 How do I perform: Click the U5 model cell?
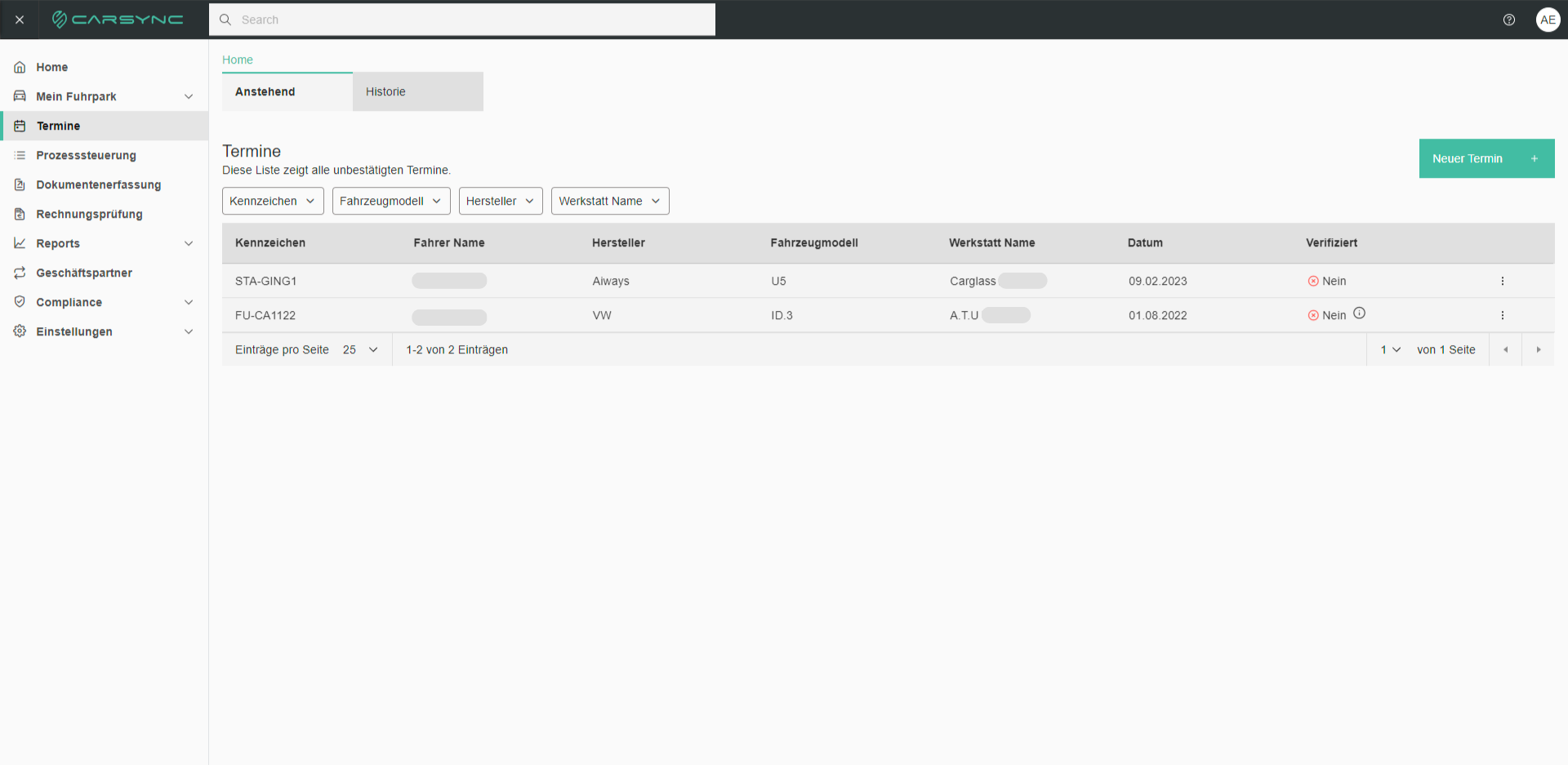(x=778, y=281)
